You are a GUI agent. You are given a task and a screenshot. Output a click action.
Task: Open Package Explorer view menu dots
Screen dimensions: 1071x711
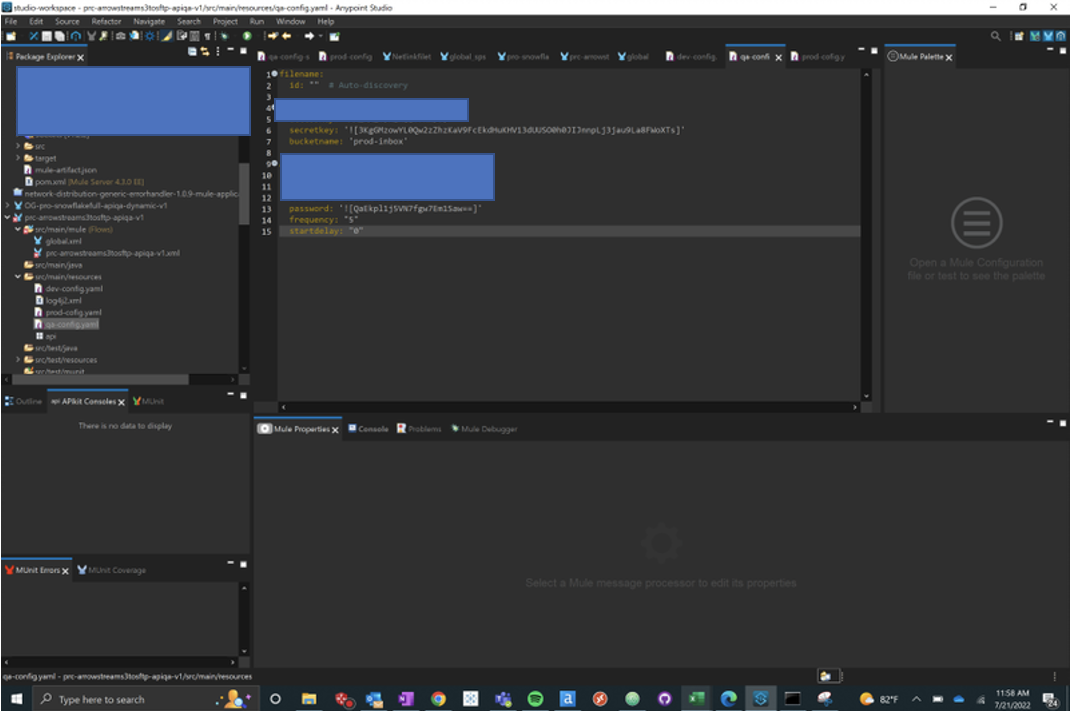218,51
